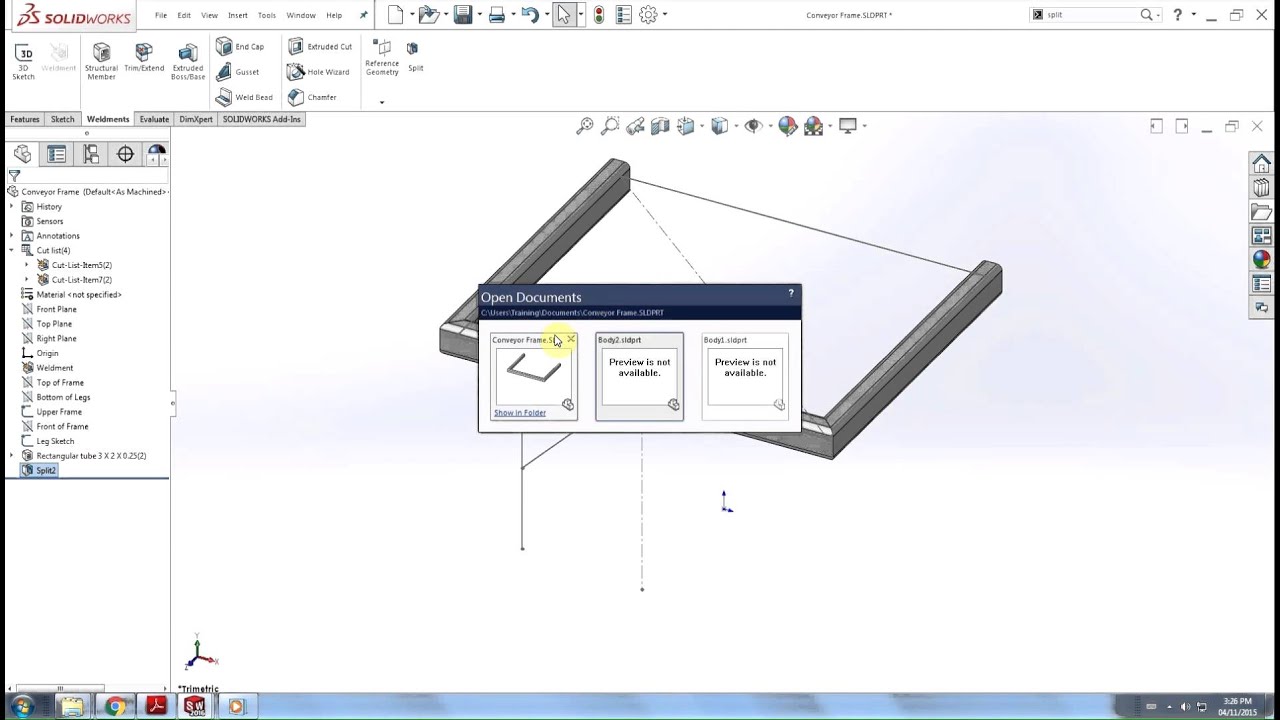Screen dimensions: 1280x720
Task: Open the DisplayManager tab
Action: [x=157, y=154]
